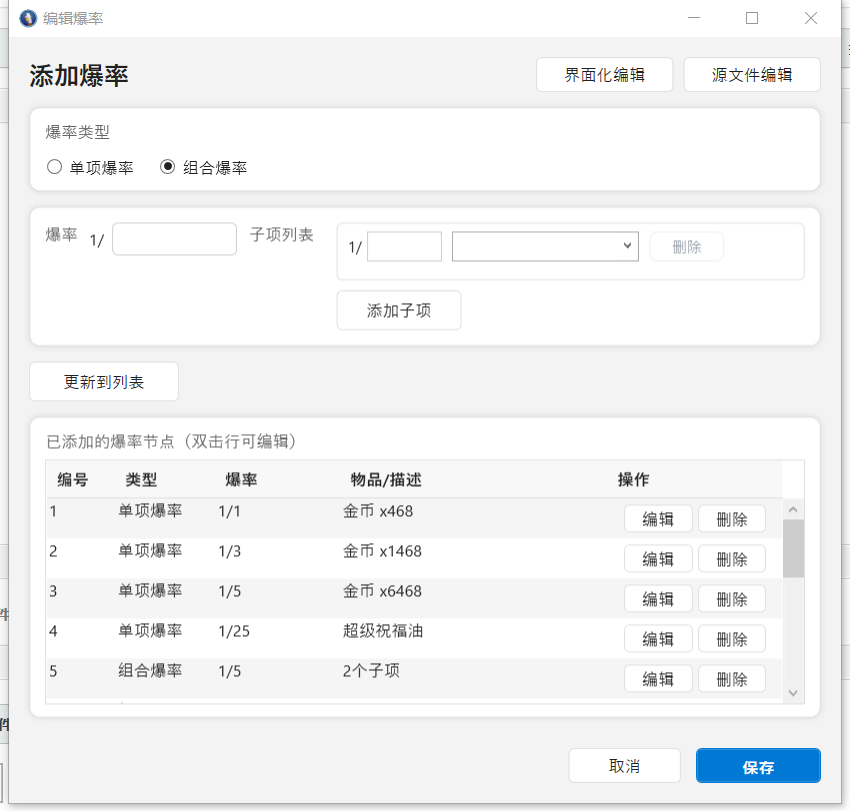The image size is (850, 811).
Task: Click the 更新到列表 button
Action: (x=103, y=381)
